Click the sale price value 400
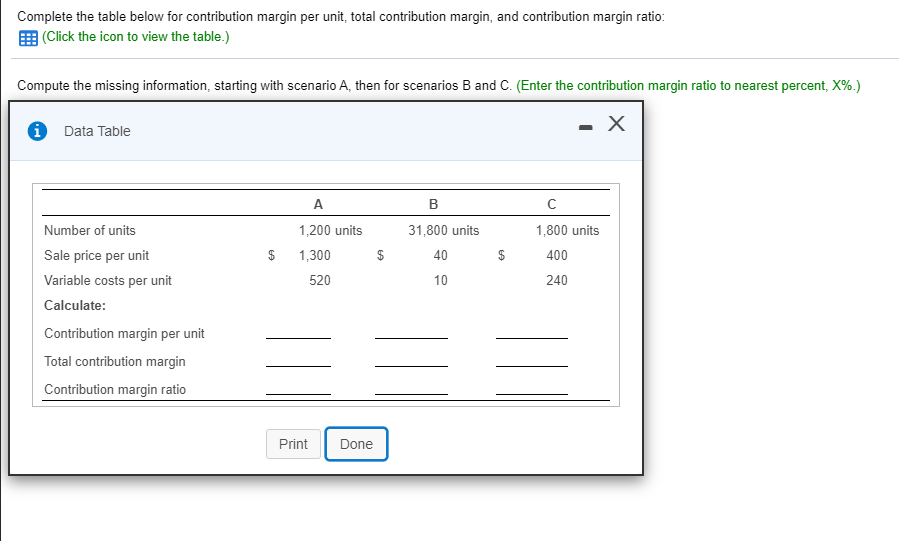The width and height of the screenshot is (899, 541). (x=557, y=256)
